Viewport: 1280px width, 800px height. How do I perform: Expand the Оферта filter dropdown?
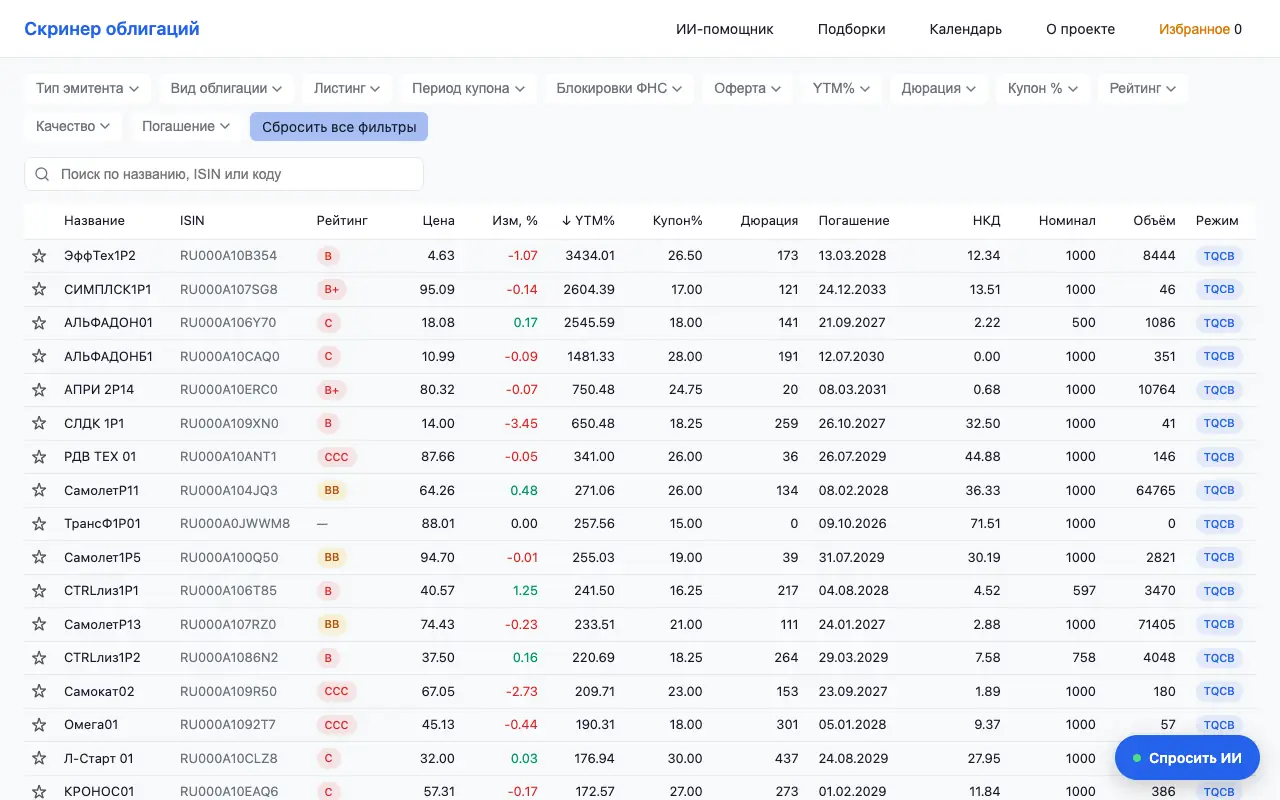click(x=748, y=88)
